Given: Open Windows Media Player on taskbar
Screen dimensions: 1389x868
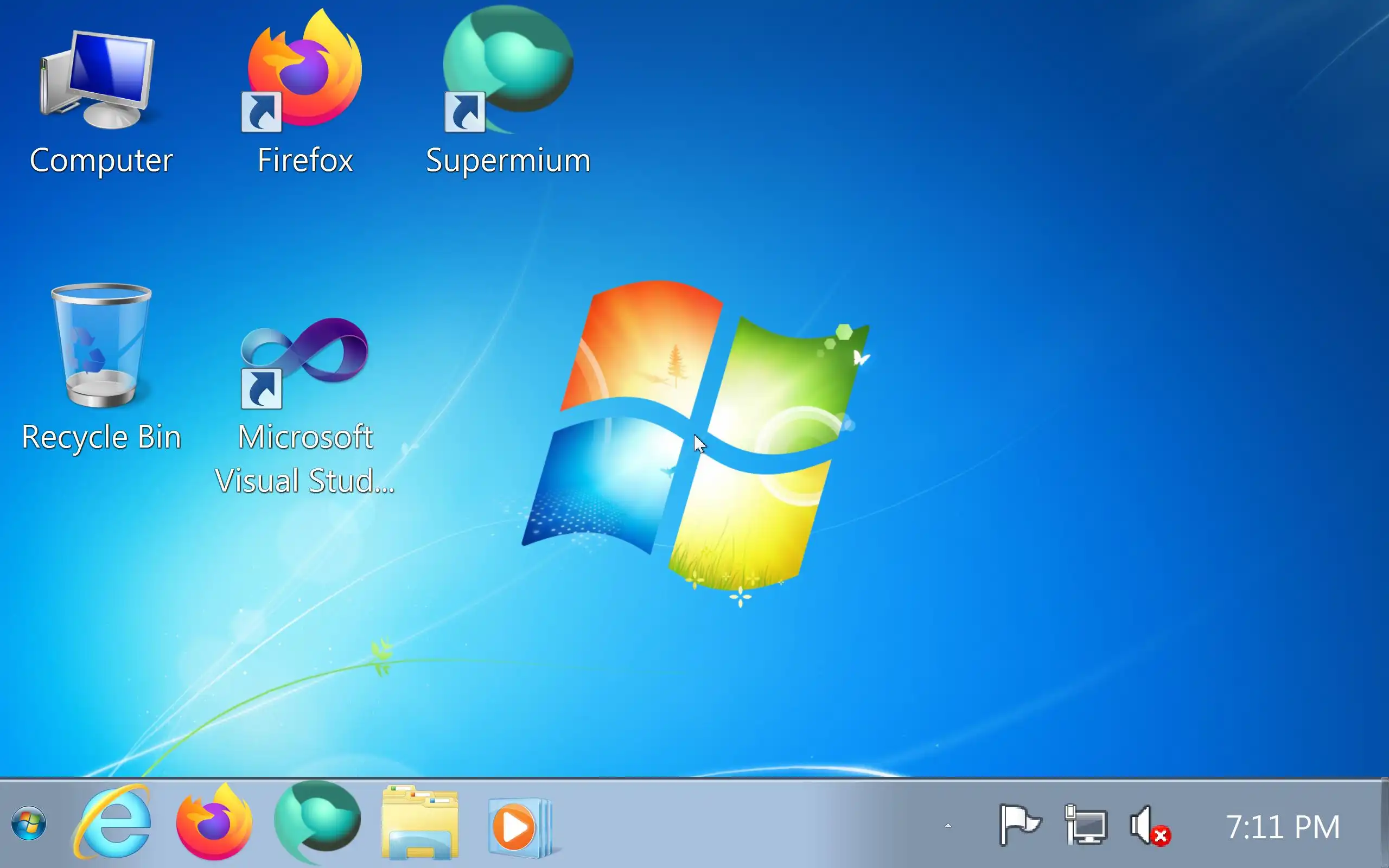Looking at the screenshot, I should click(519, 827).
